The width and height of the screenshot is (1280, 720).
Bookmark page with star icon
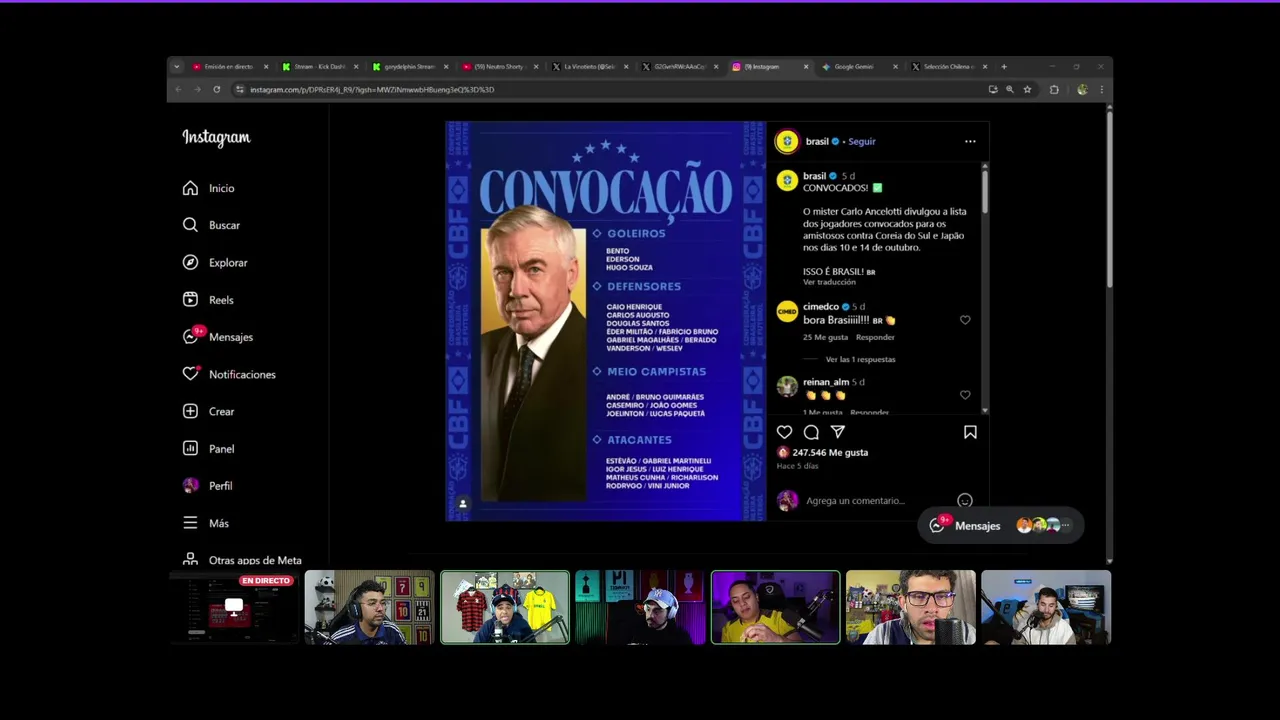(x=1027, y=90)
